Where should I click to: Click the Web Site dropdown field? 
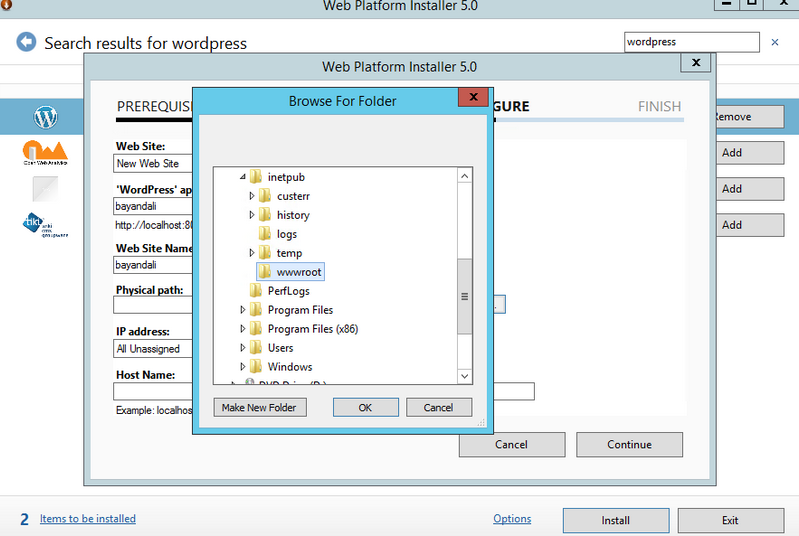(153, 164)
